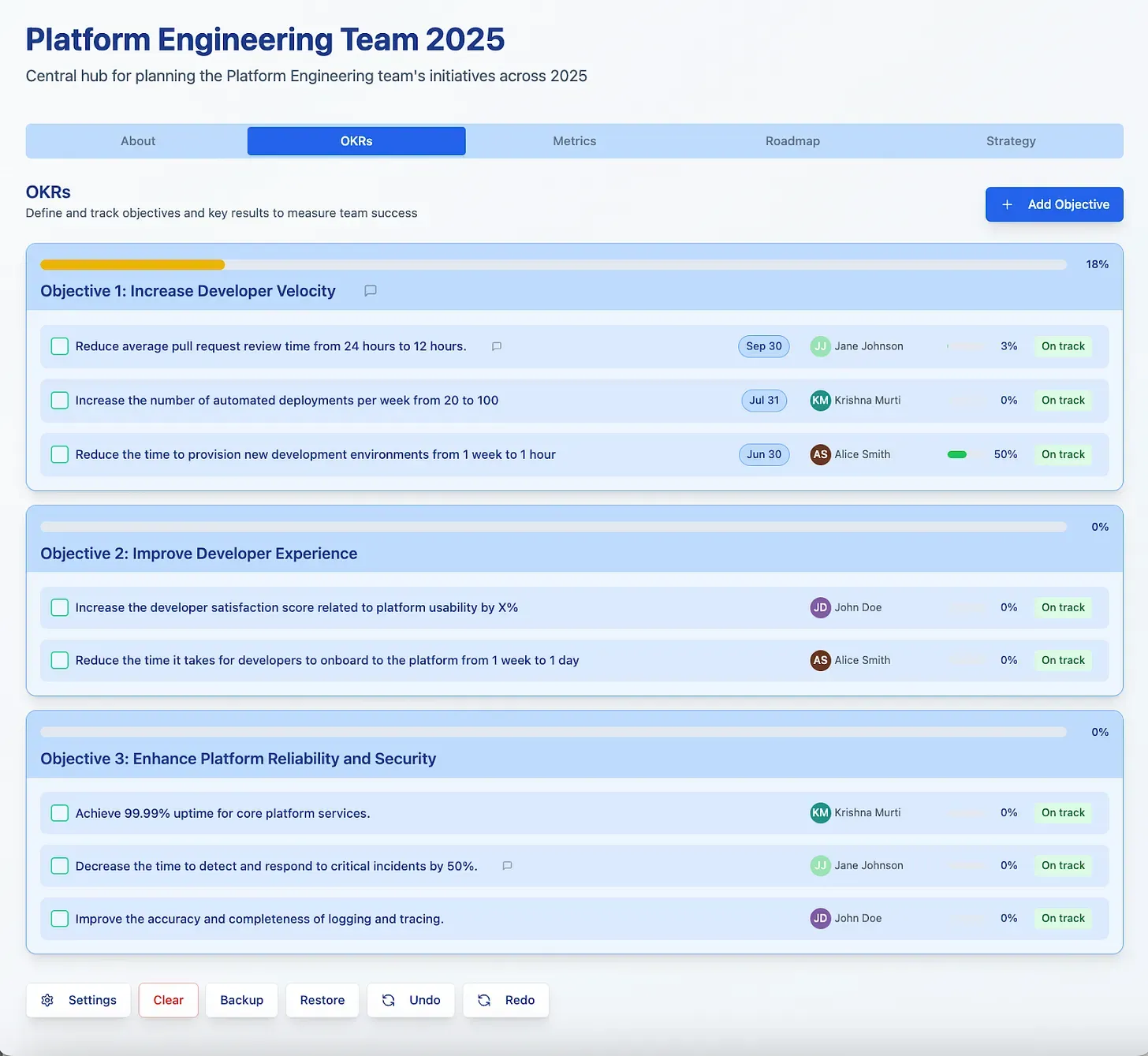Viewport: 1148px width, 1056px height.
Task: Click the Settings gear icon
Action: pos(47,1000)
